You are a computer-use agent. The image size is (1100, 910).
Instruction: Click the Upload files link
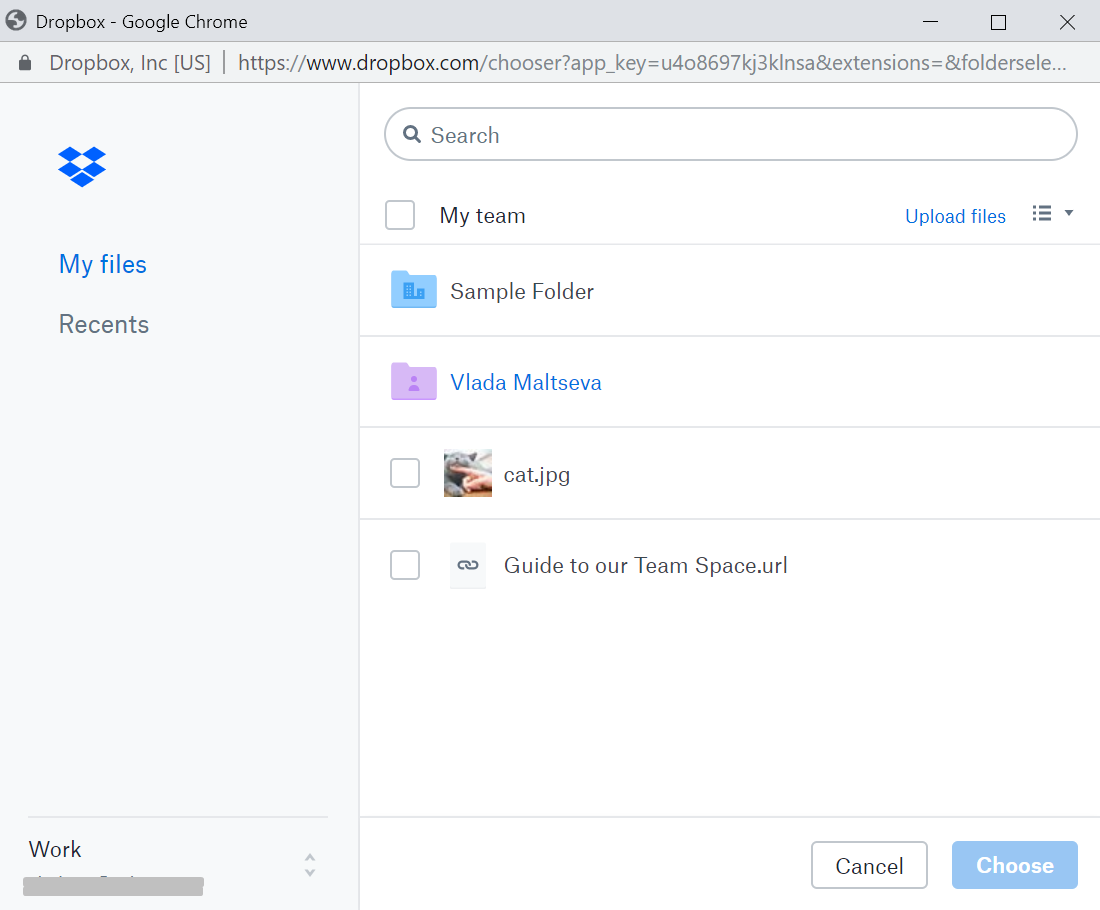(x=955, y=216)
